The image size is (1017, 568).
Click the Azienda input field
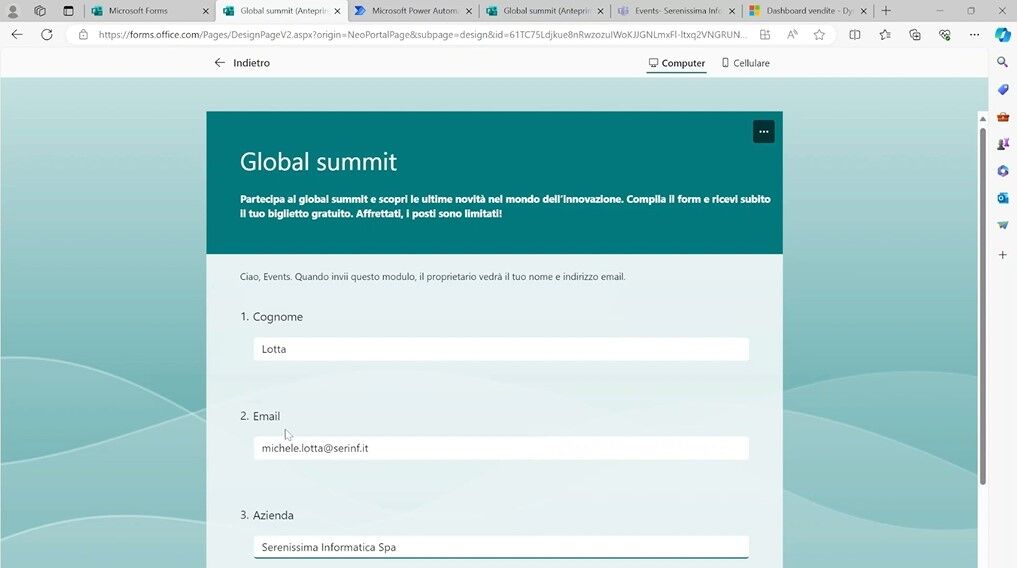(x=500, y=547)
